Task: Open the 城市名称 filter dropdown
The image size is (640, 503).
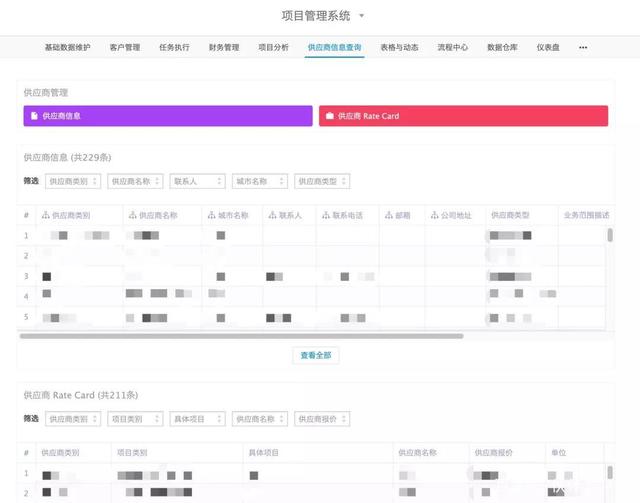Action: (259, 181)
